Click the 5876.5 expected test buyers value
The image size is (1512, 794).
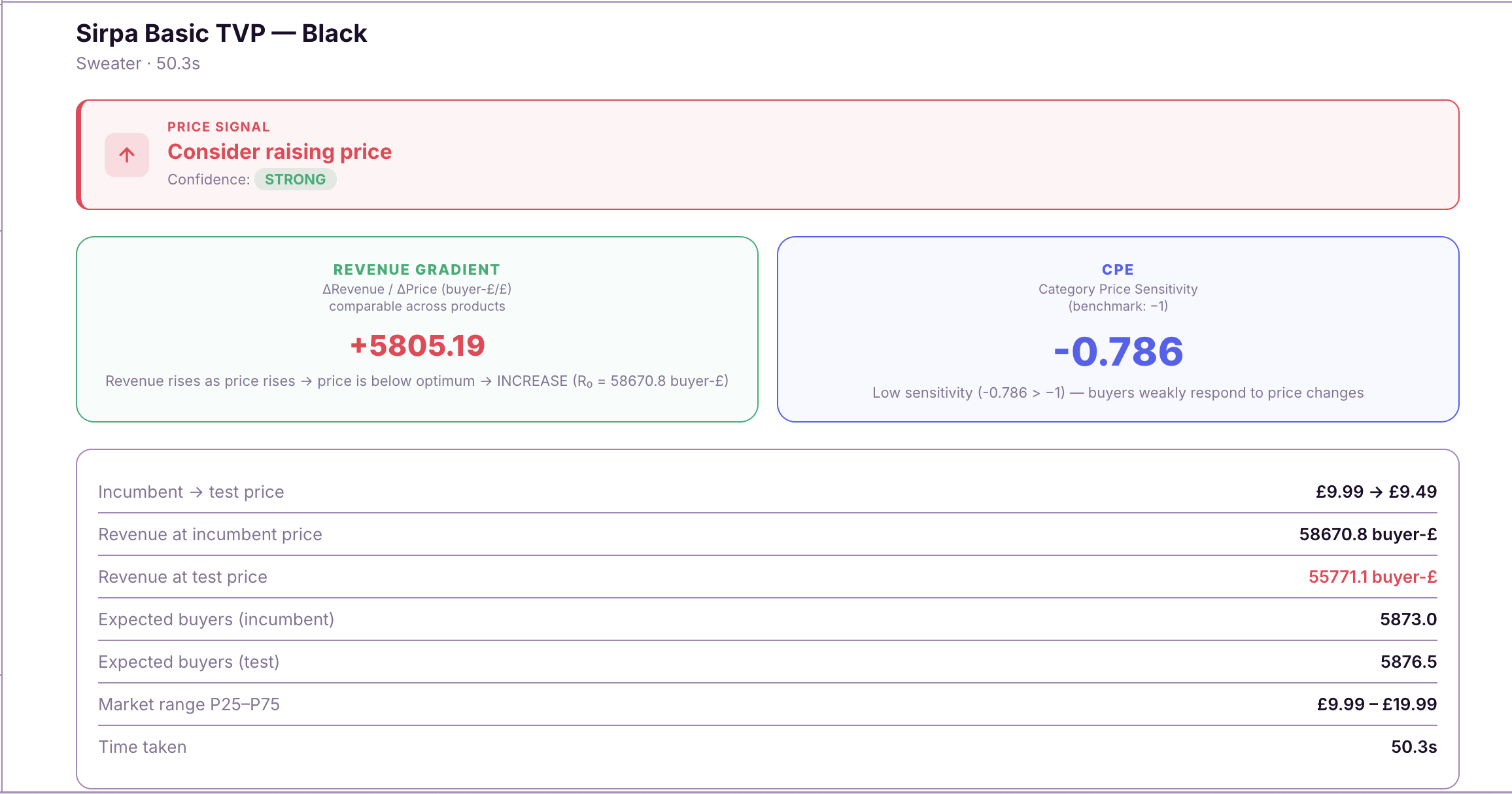tap(1408, 662)
